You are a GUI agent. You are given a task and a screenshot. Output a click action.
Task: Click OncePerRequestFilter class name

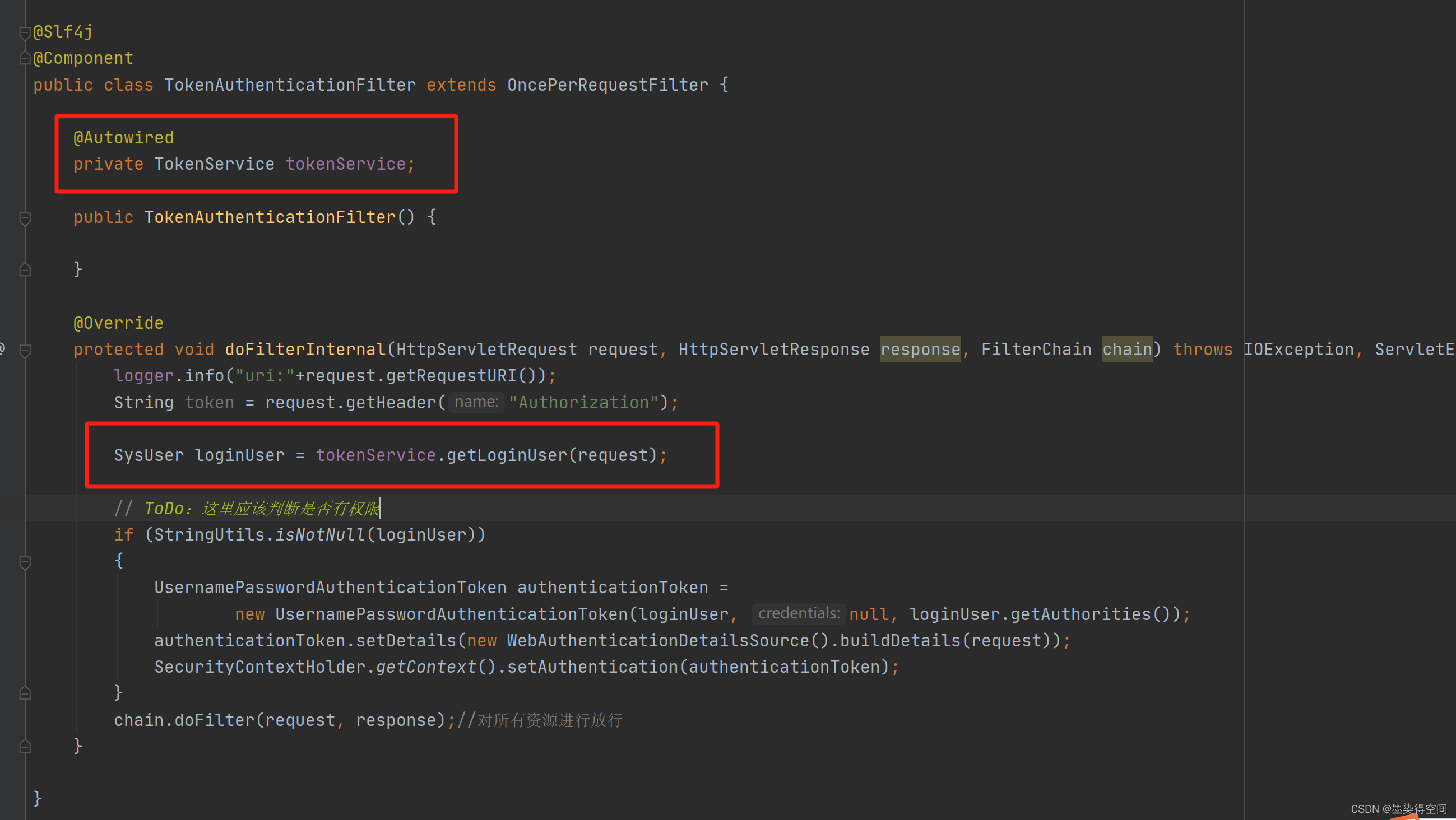(x=607, y=85)
